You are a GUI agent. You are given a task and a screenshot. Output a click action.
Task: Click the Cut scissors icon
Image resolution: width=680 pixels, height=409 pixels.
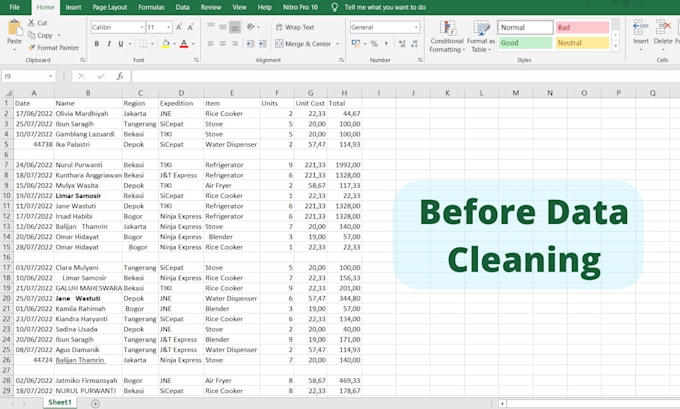pos(31,23)
